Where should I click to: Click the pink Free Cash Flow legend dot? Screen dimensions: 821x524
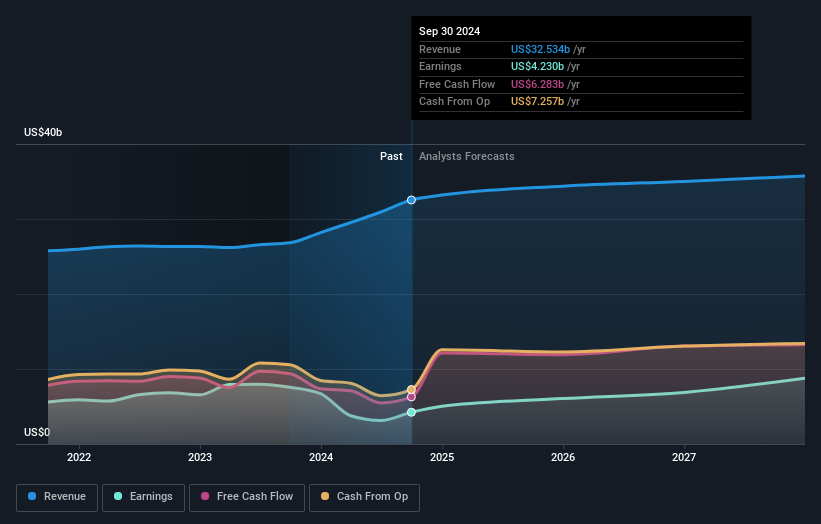205,496
